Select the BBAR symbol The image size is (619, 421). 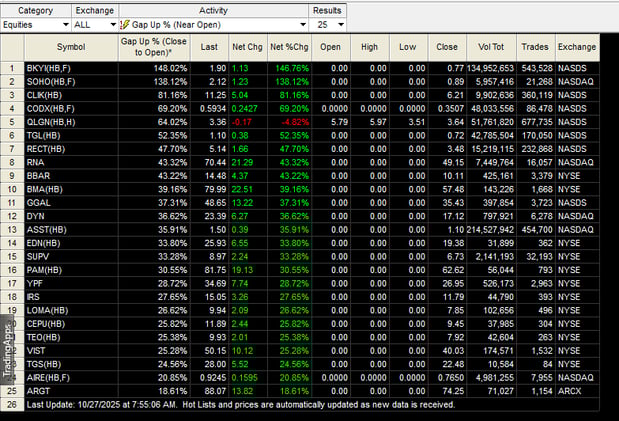(38, 176)
